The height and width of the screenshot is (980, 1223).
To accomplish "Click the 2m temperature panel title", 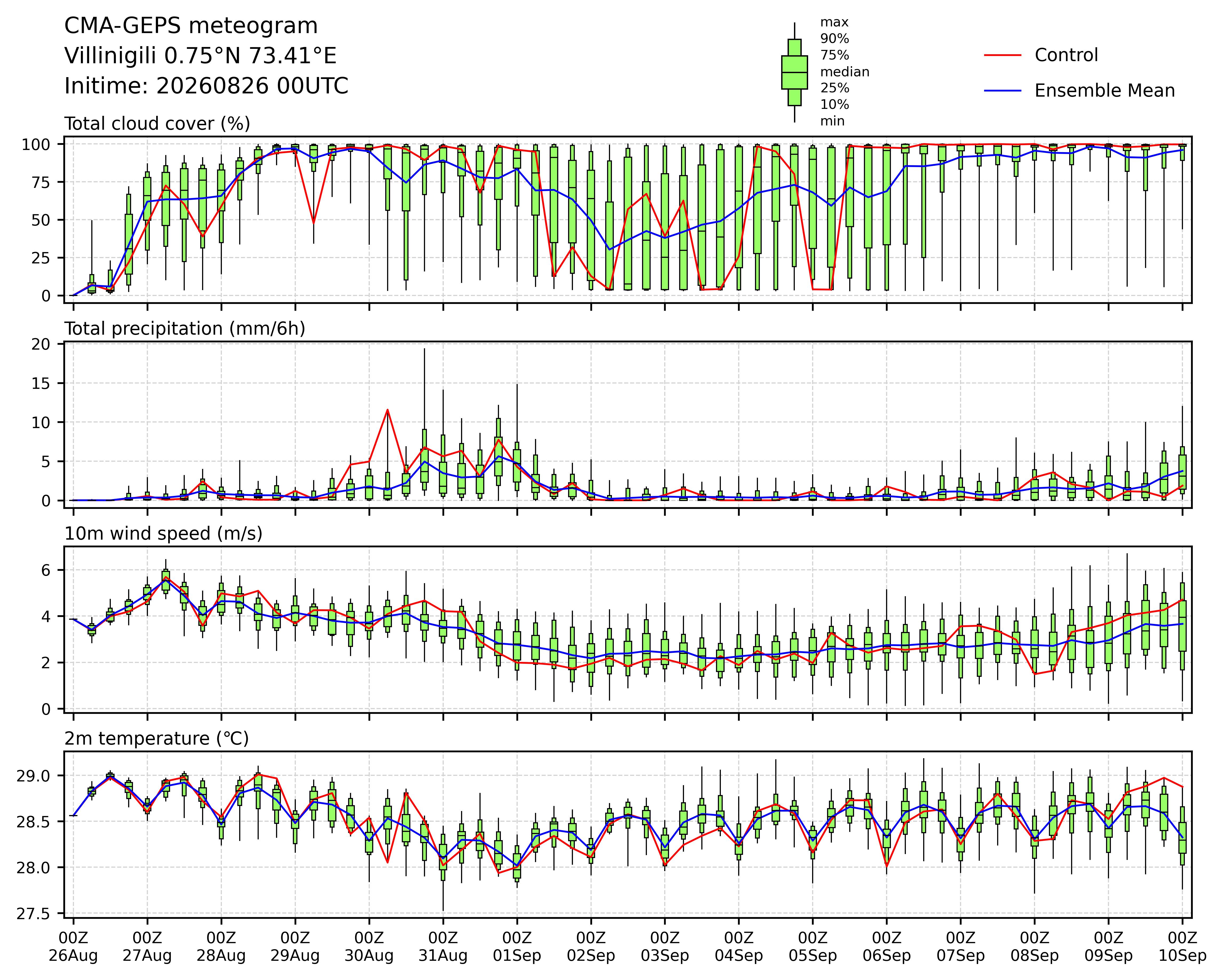I will (156, 738).
